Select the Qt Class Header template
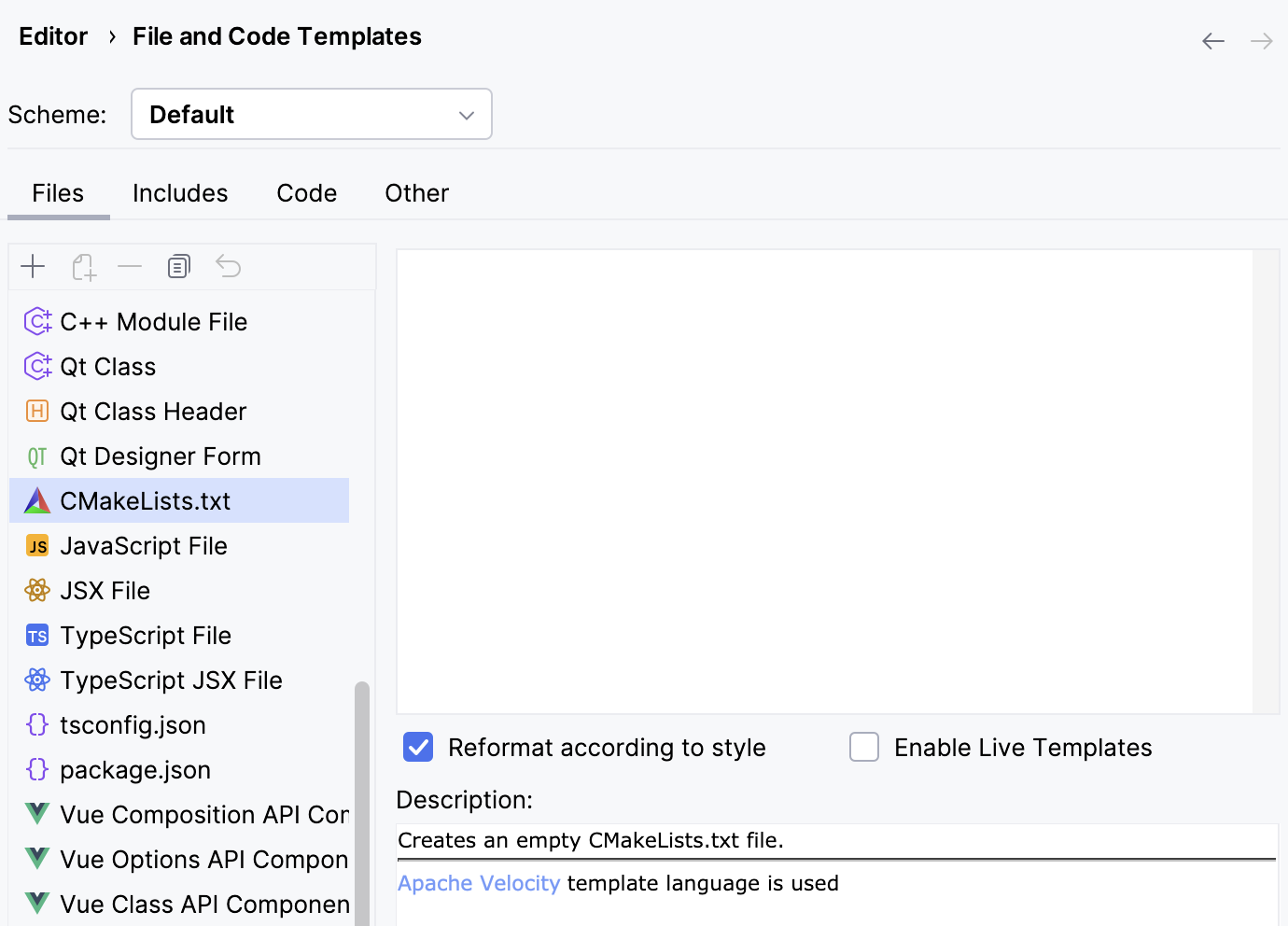The image size is (1288, 926). (152, 411)
